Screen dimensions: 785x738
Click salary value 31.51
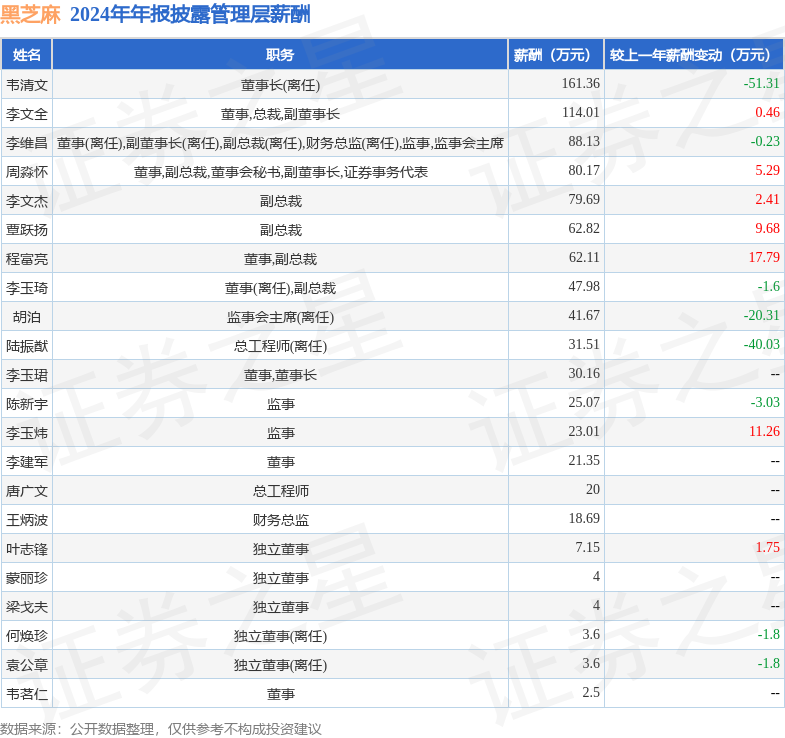(x=584, y=344)
